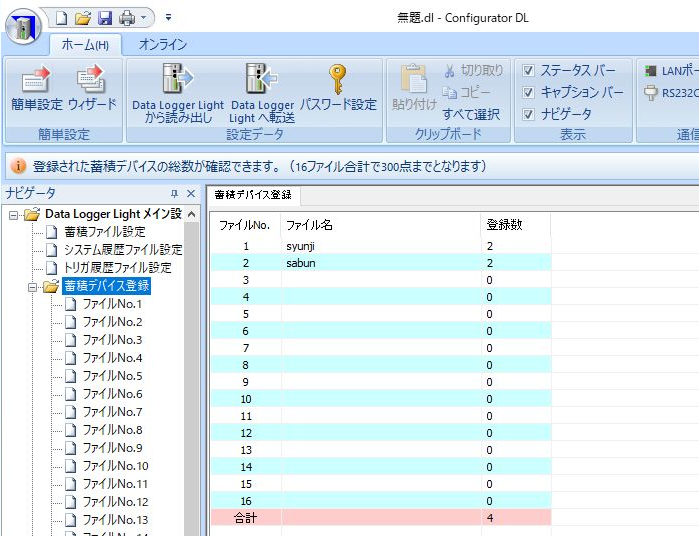700x536 pixels.
Task: Customize quick access toolbar dropdown
Action: 168,18
